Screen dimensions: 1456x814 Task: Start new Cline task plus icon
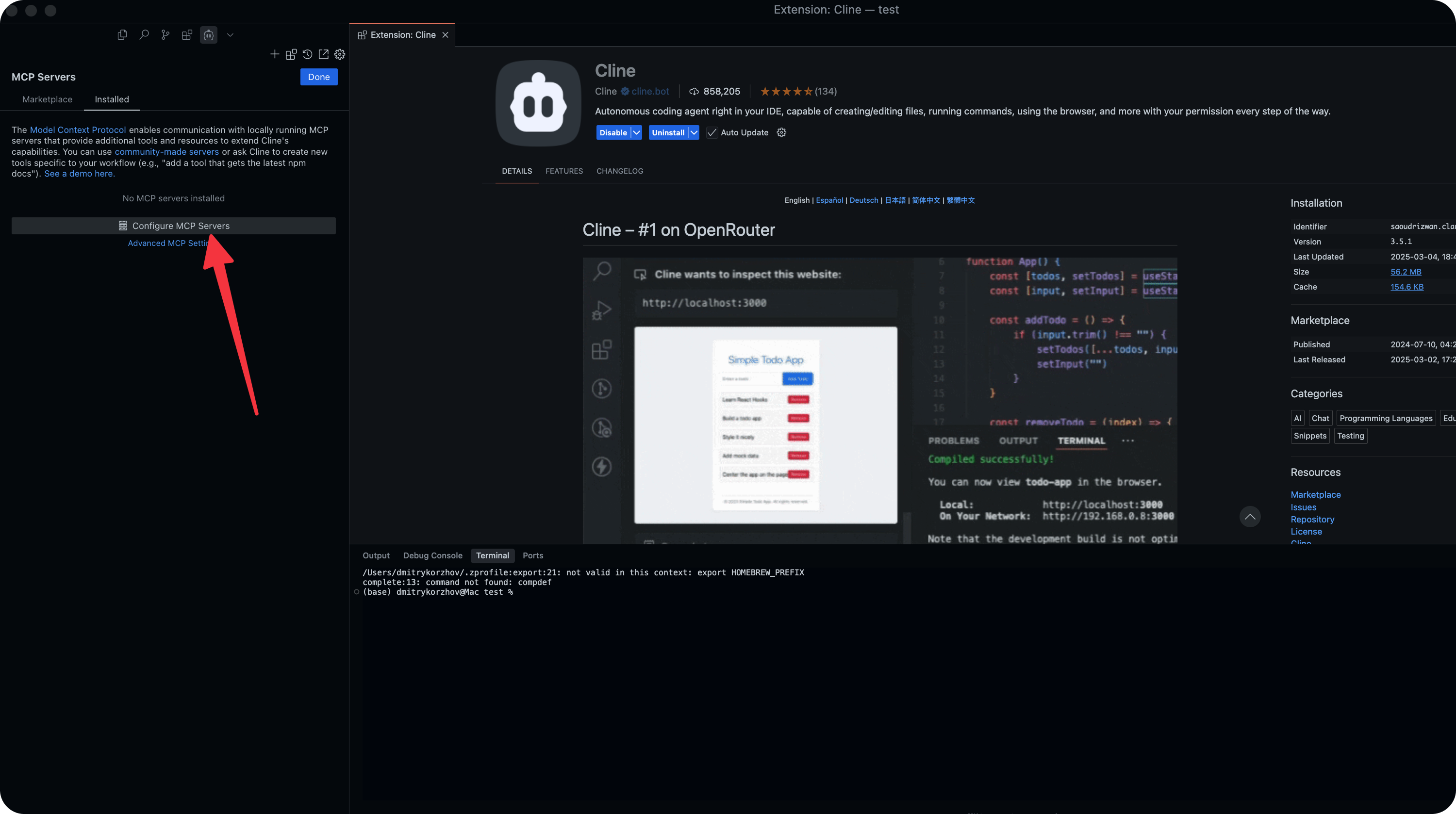(275, 54)
